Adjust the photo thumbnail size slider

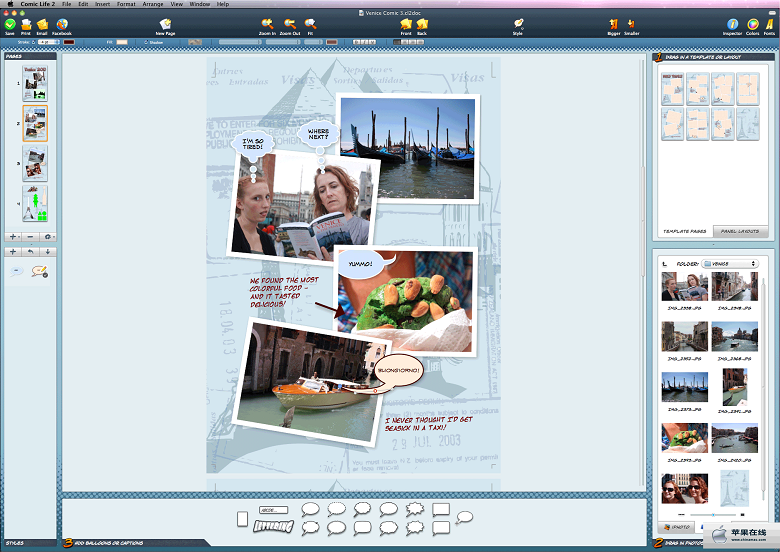click(x=713, y=516)
